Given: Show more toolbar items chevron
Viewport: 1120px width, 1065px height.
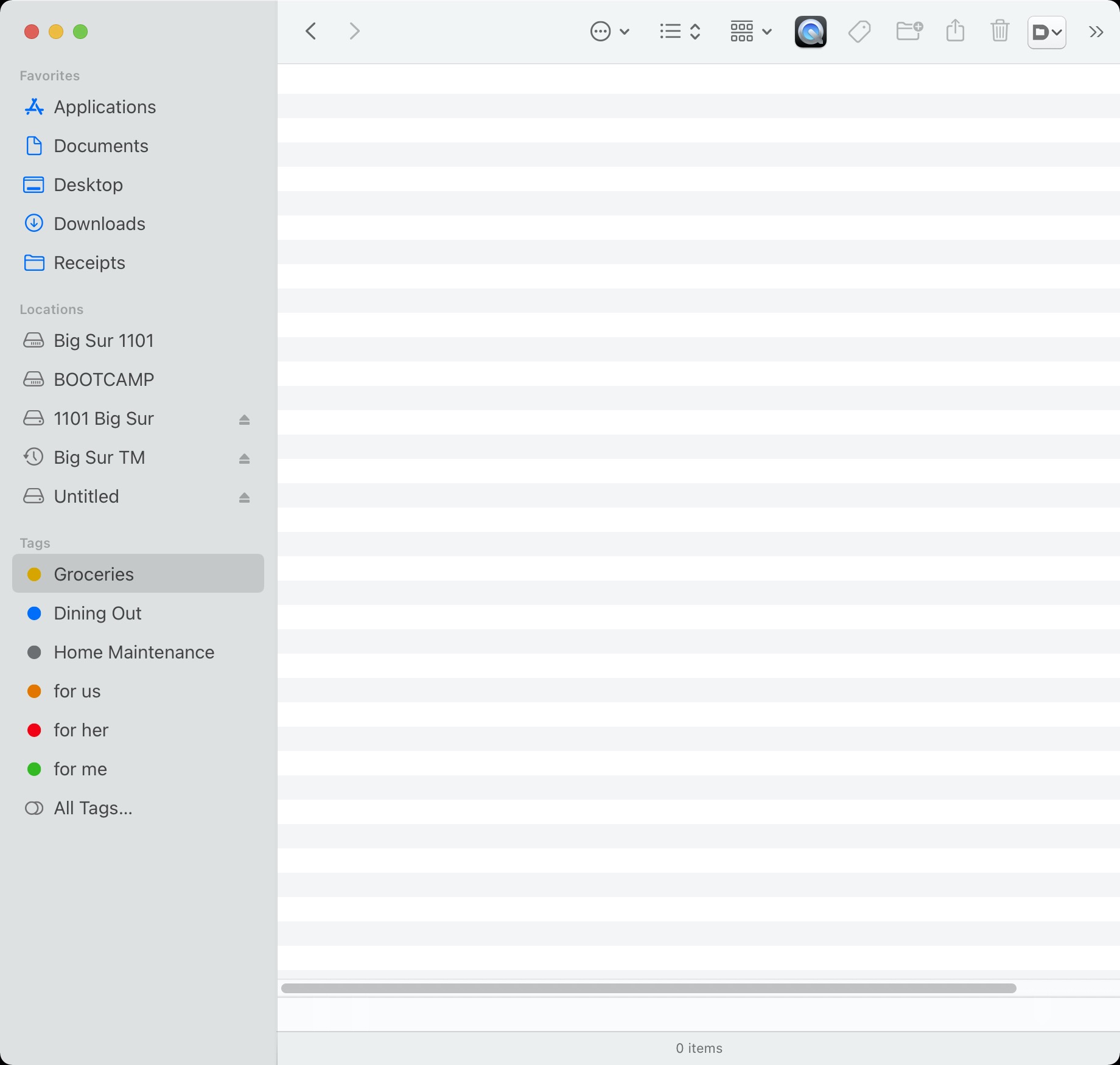Looking at the screenshot, I should pos(1096,32).
